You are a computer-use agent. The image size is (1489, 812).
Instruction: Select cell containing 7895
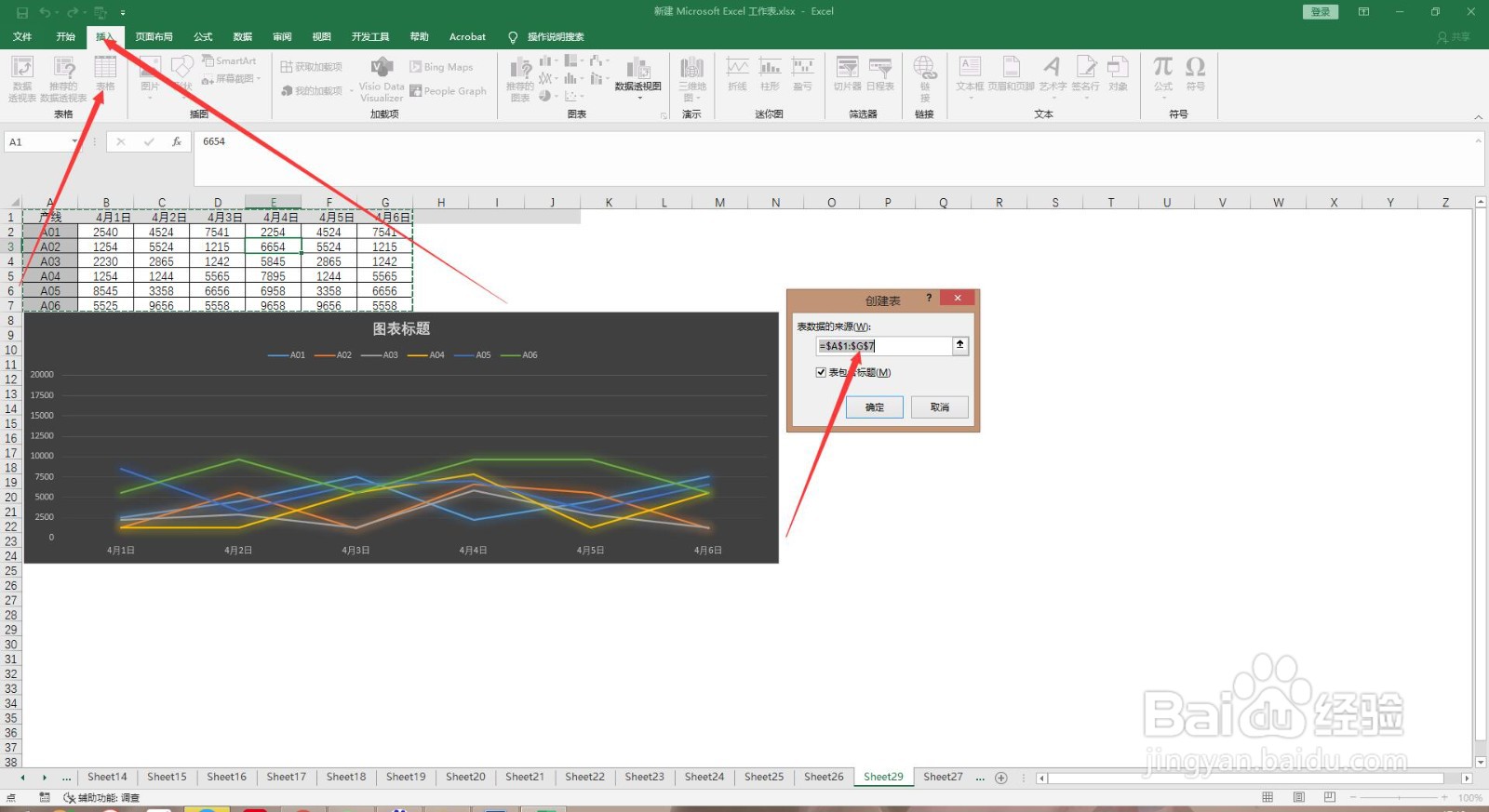(273, 276)
